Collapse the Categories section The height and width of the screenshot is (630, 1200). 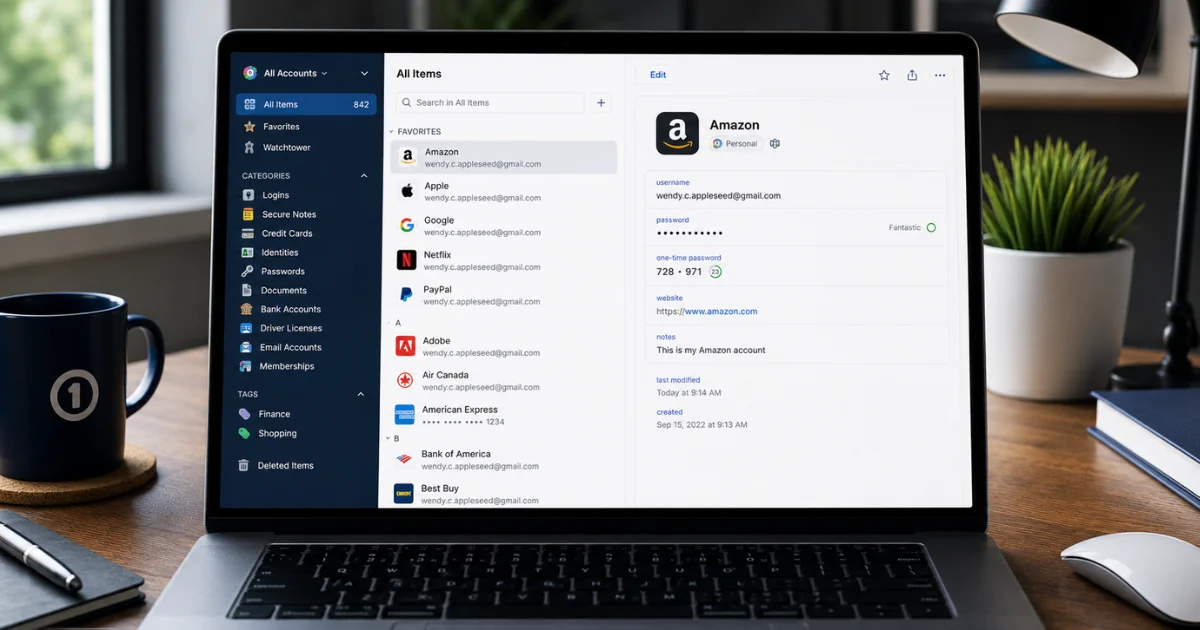364,176
